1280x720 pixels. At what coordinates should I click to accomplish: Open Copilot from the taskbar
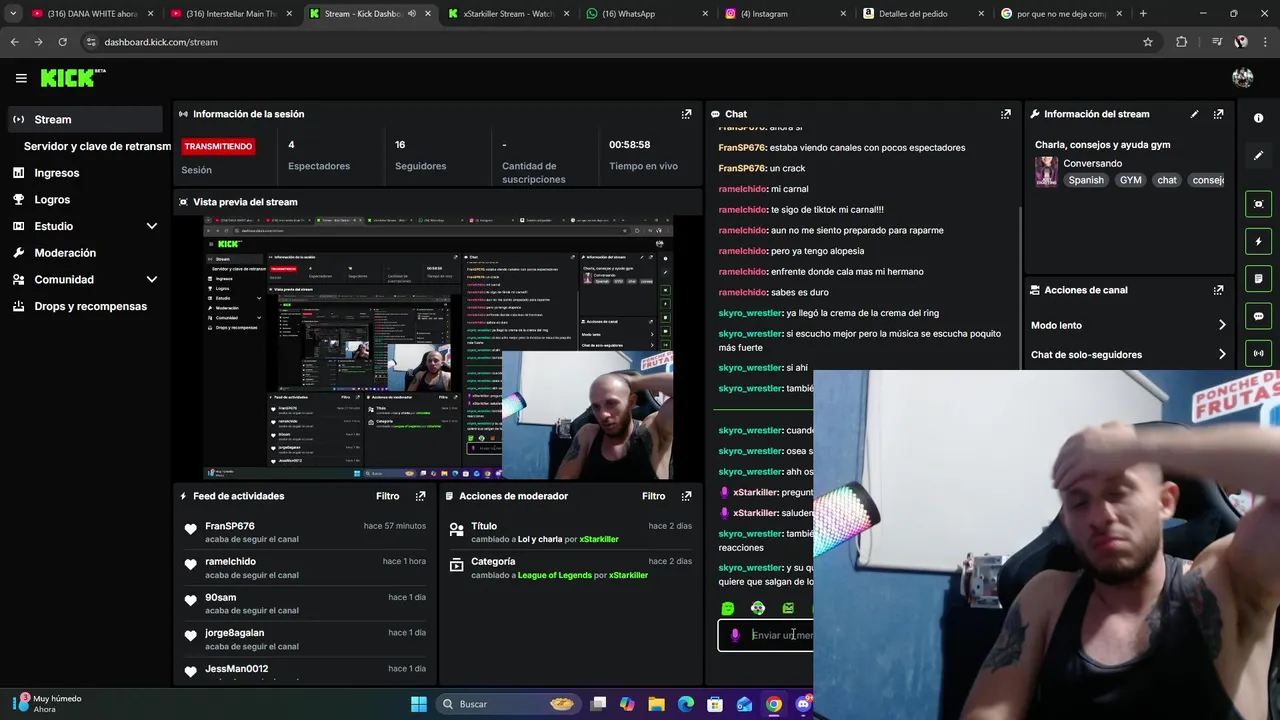point(627,704)
